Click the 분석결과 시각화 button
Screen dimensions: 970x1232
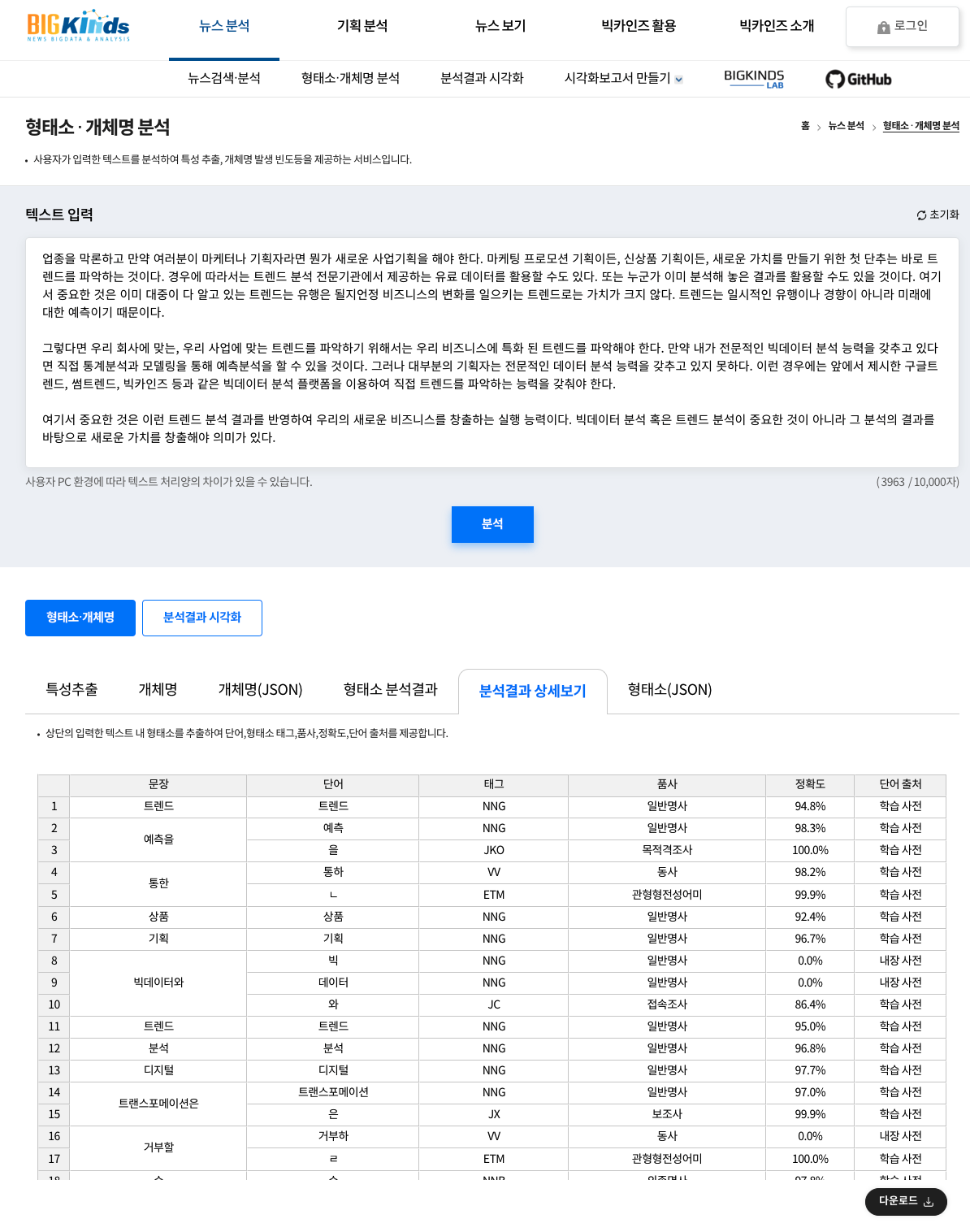(202, 618)
